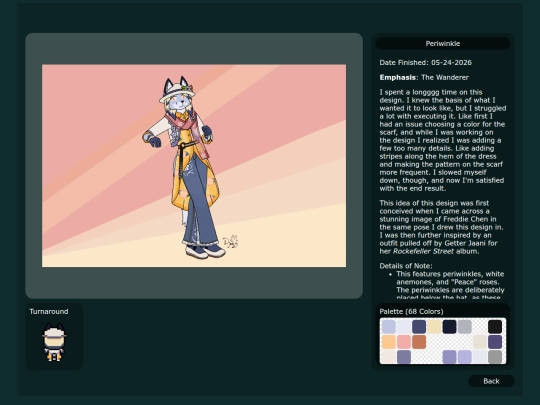Open the Turnaround pixel sprite thumbnail

click(54, 342)
